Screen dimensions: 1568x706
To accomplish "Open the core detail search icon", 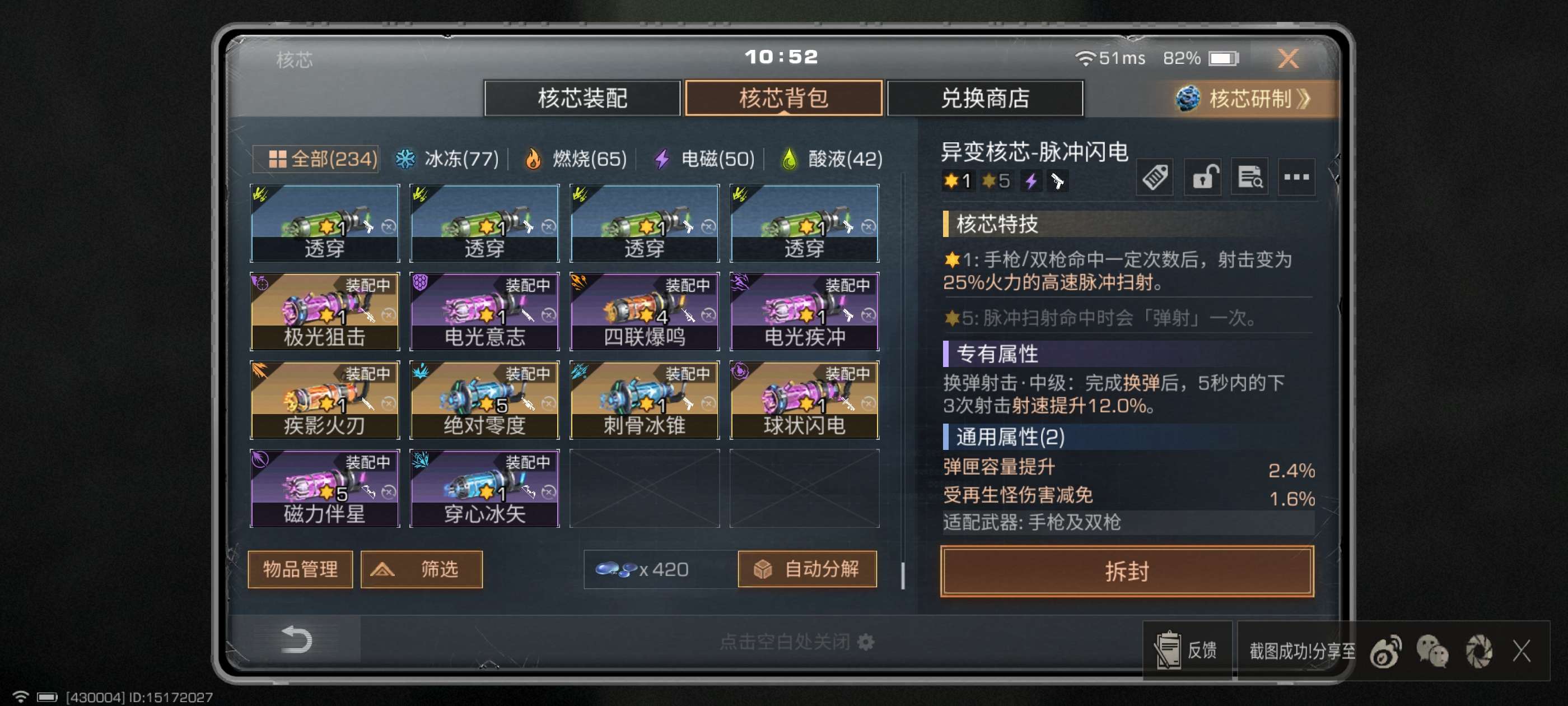I will click(x=1250, y=178).
